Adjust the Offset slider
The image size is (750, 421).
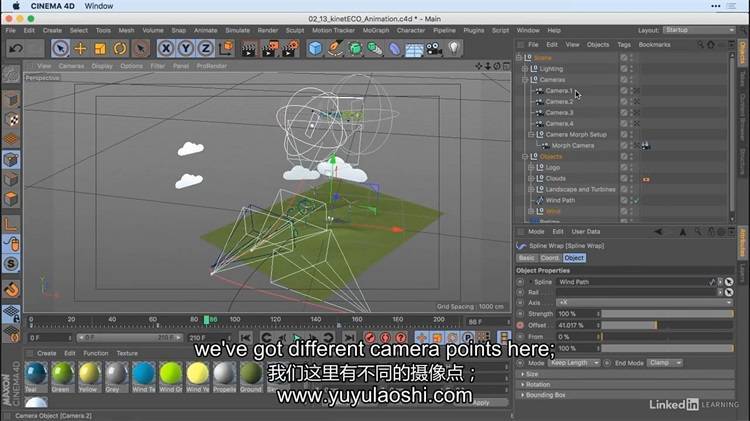[667, 325]
